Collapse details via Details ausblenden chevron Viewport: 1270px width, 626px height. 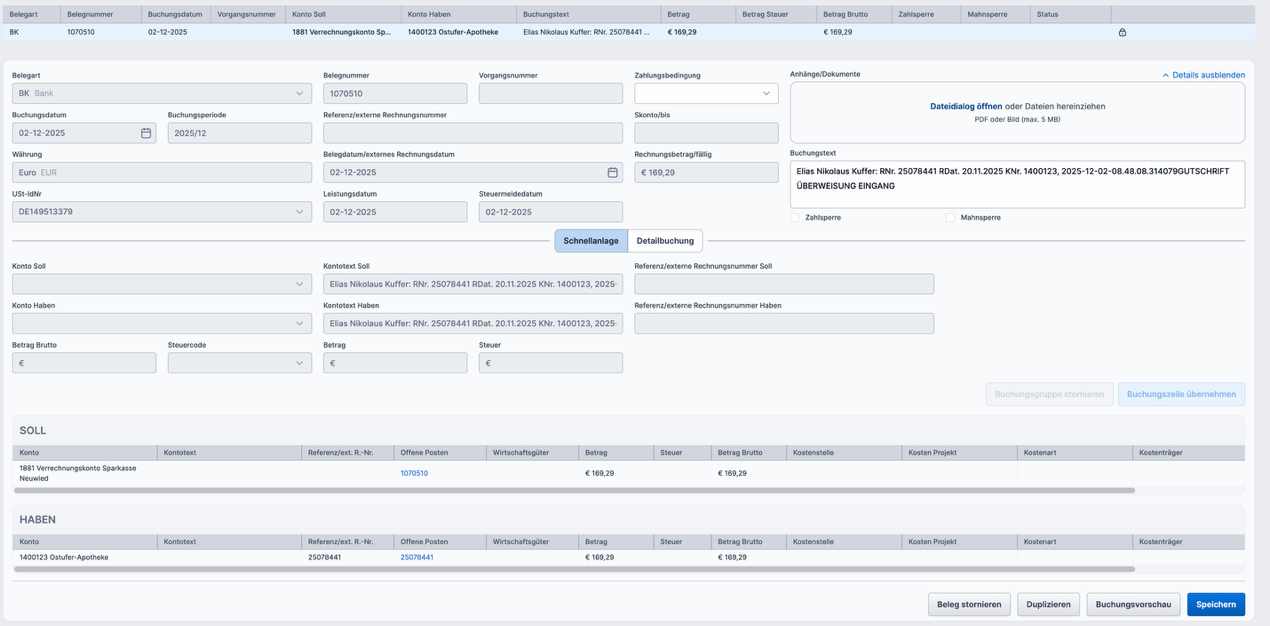click(x=1165, y=75)
